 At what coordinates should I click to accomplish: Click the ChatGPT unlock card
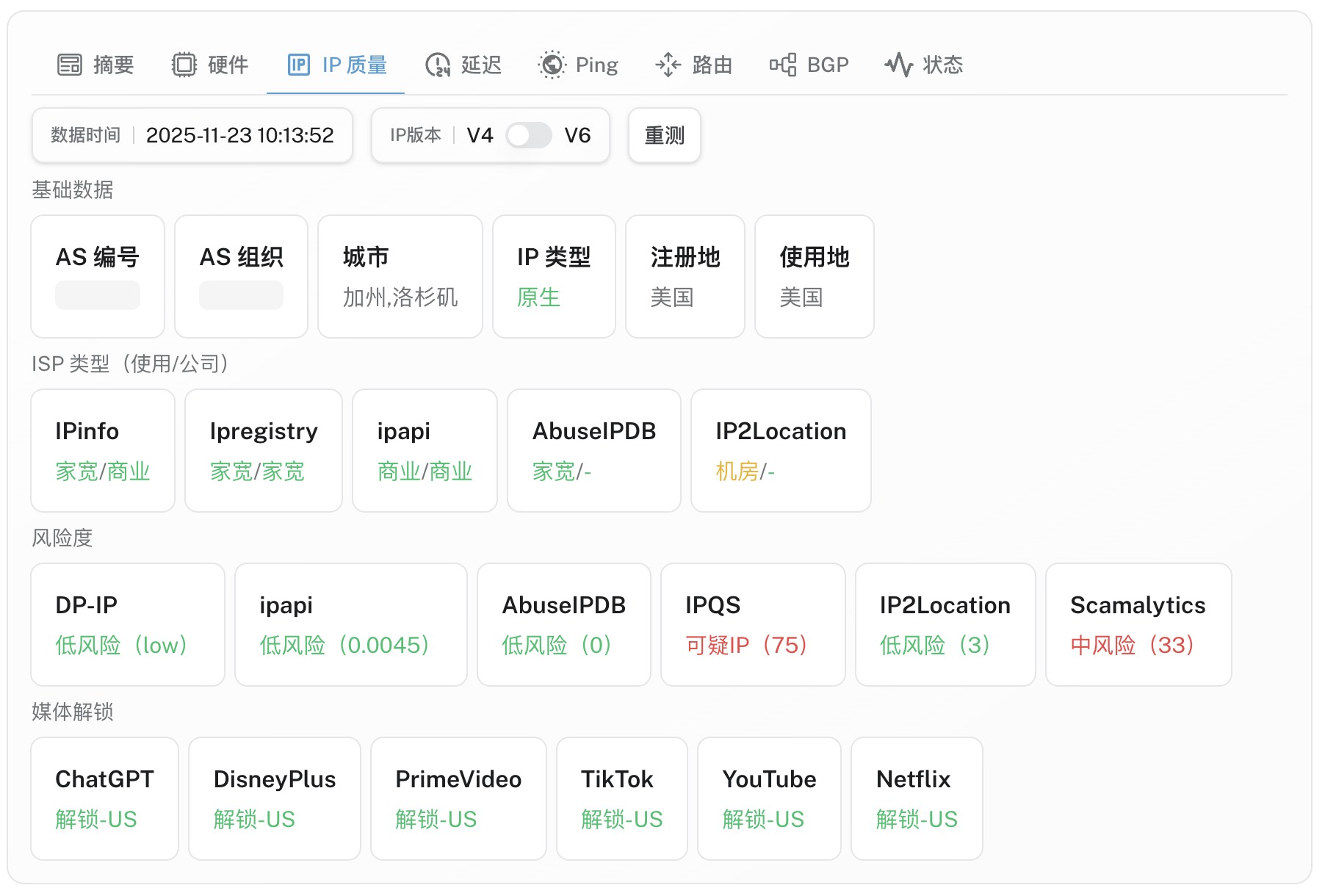pos(104,798)
